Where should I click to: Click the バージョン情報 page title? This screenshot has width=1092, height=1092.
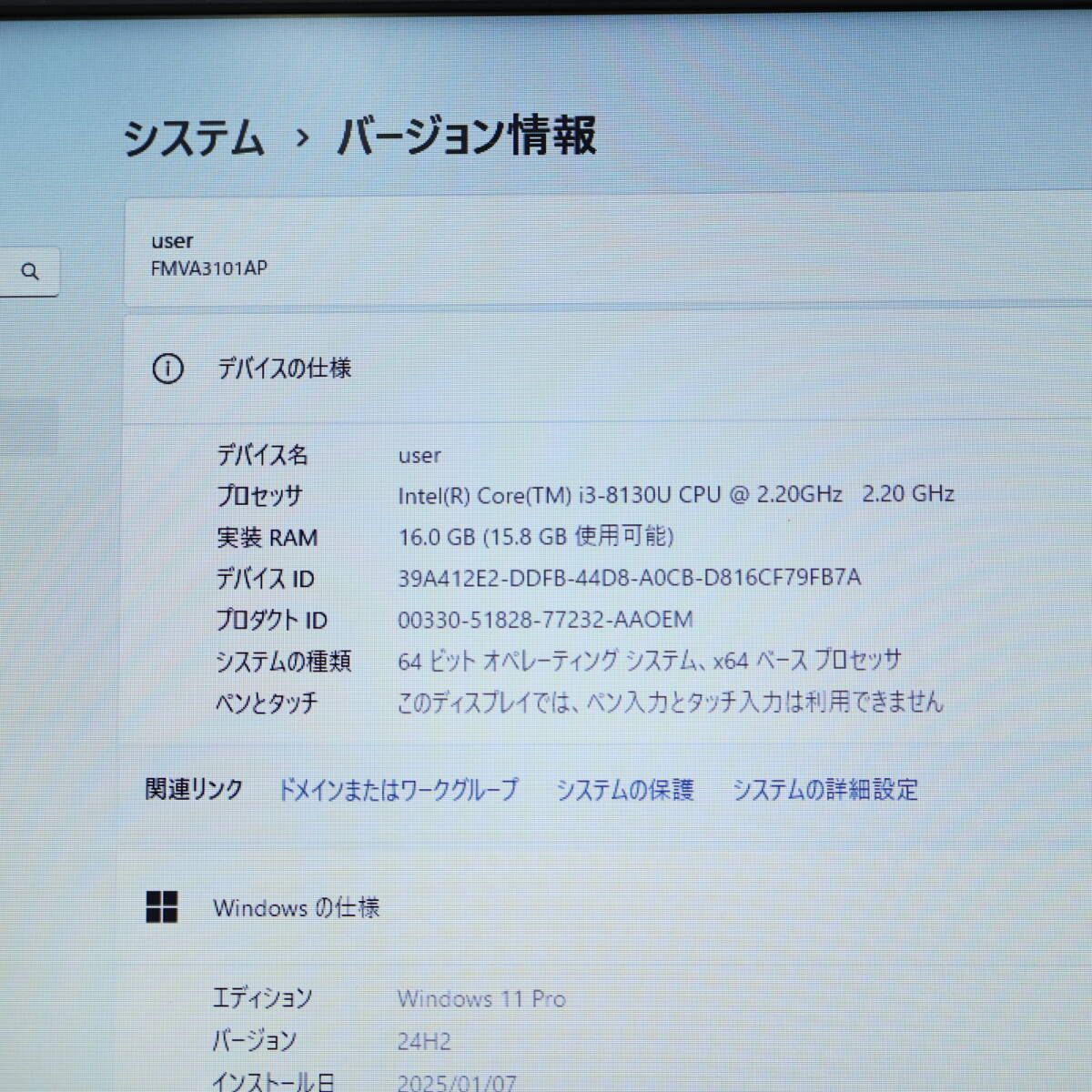[466, 136]
